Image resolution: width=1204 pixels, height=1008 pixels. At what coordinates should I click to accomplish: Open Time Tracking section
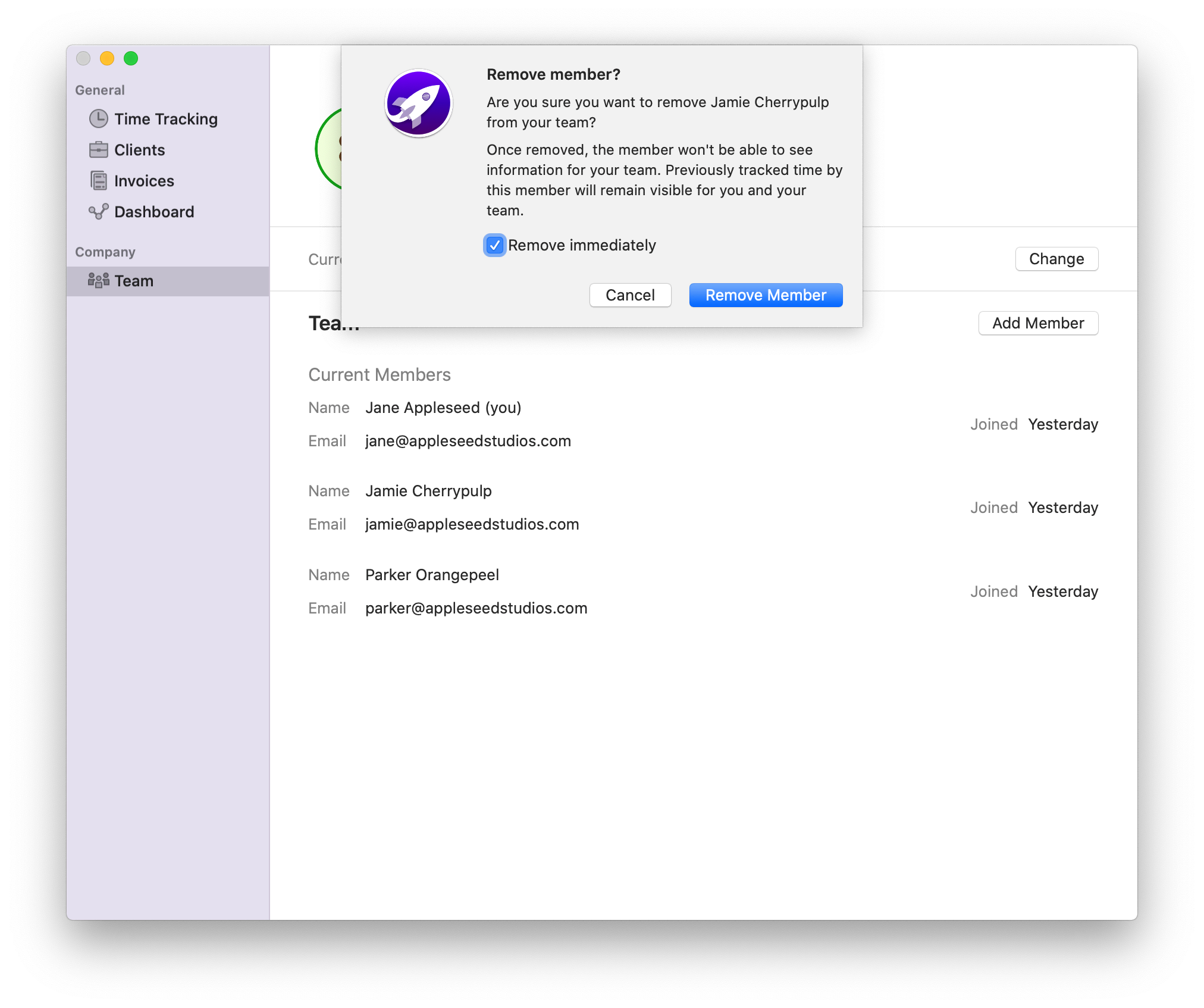pyautogui.click(x=167, y=119)
